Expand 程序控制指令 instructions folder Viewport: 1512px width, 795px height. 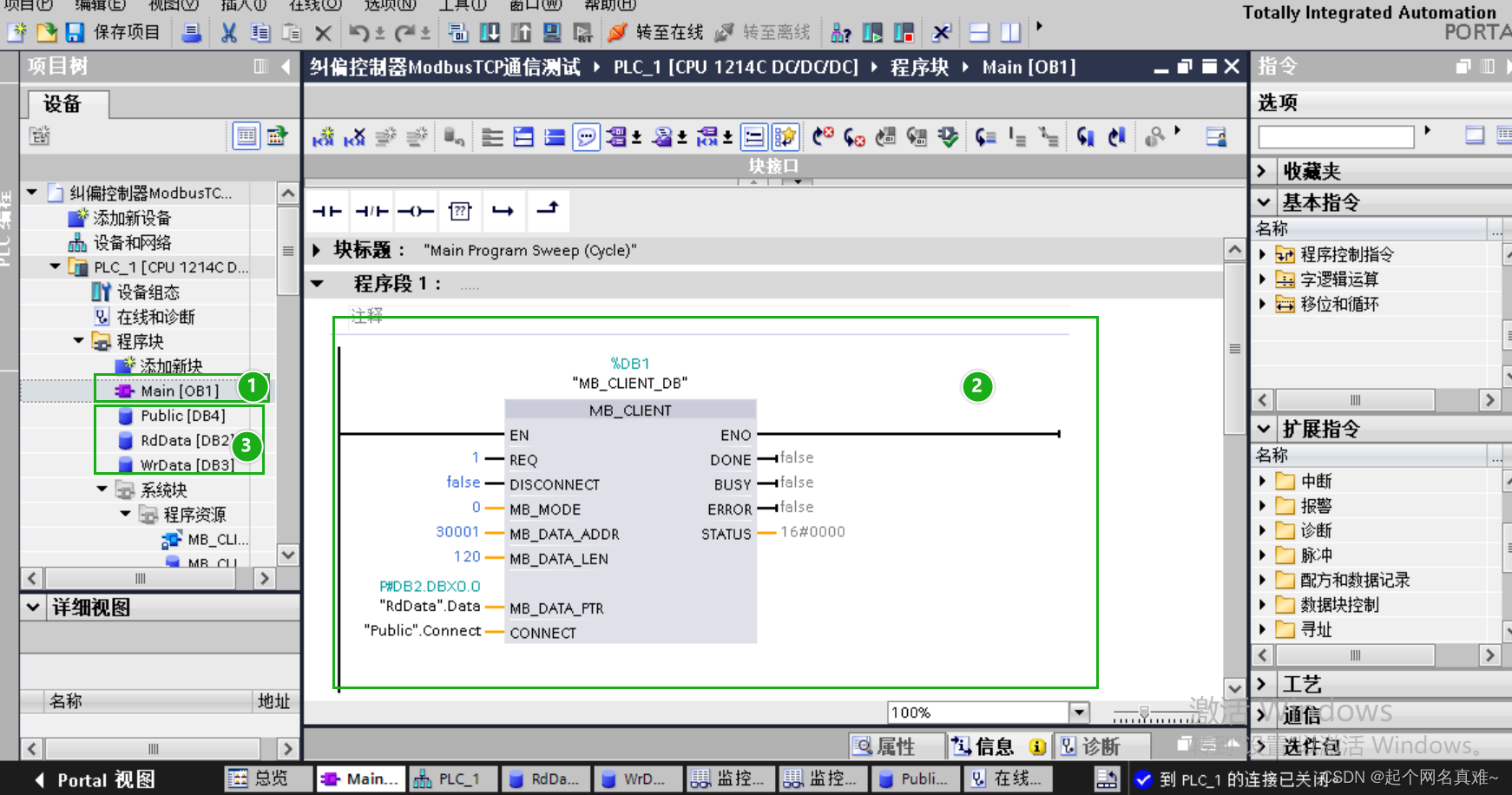tap(1263, 254)
